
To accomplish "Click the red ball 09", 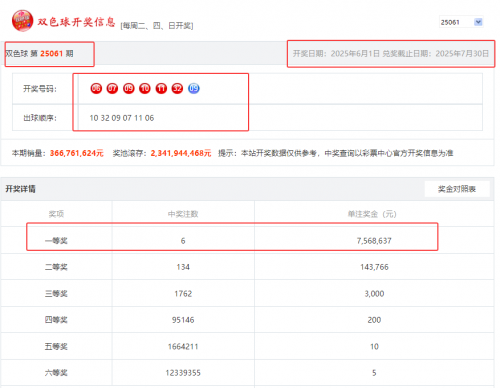I will click(129, 88).
